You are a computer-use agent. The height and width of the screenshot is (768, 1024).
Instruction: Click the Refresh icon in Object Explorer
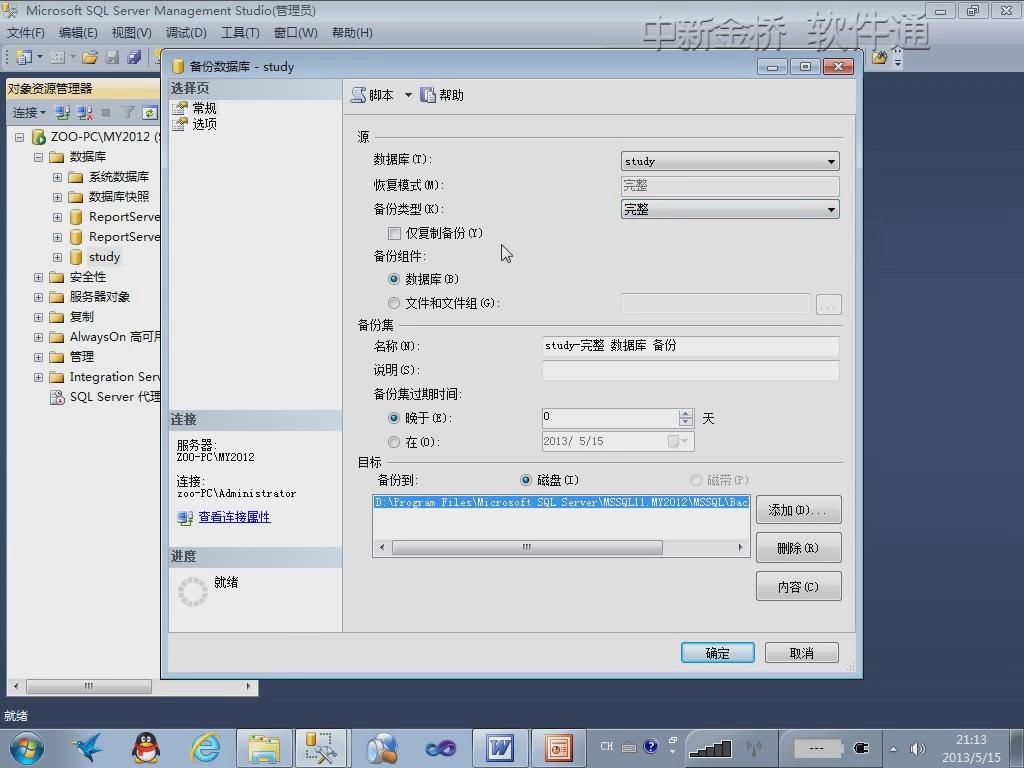(x=150, y=112)
